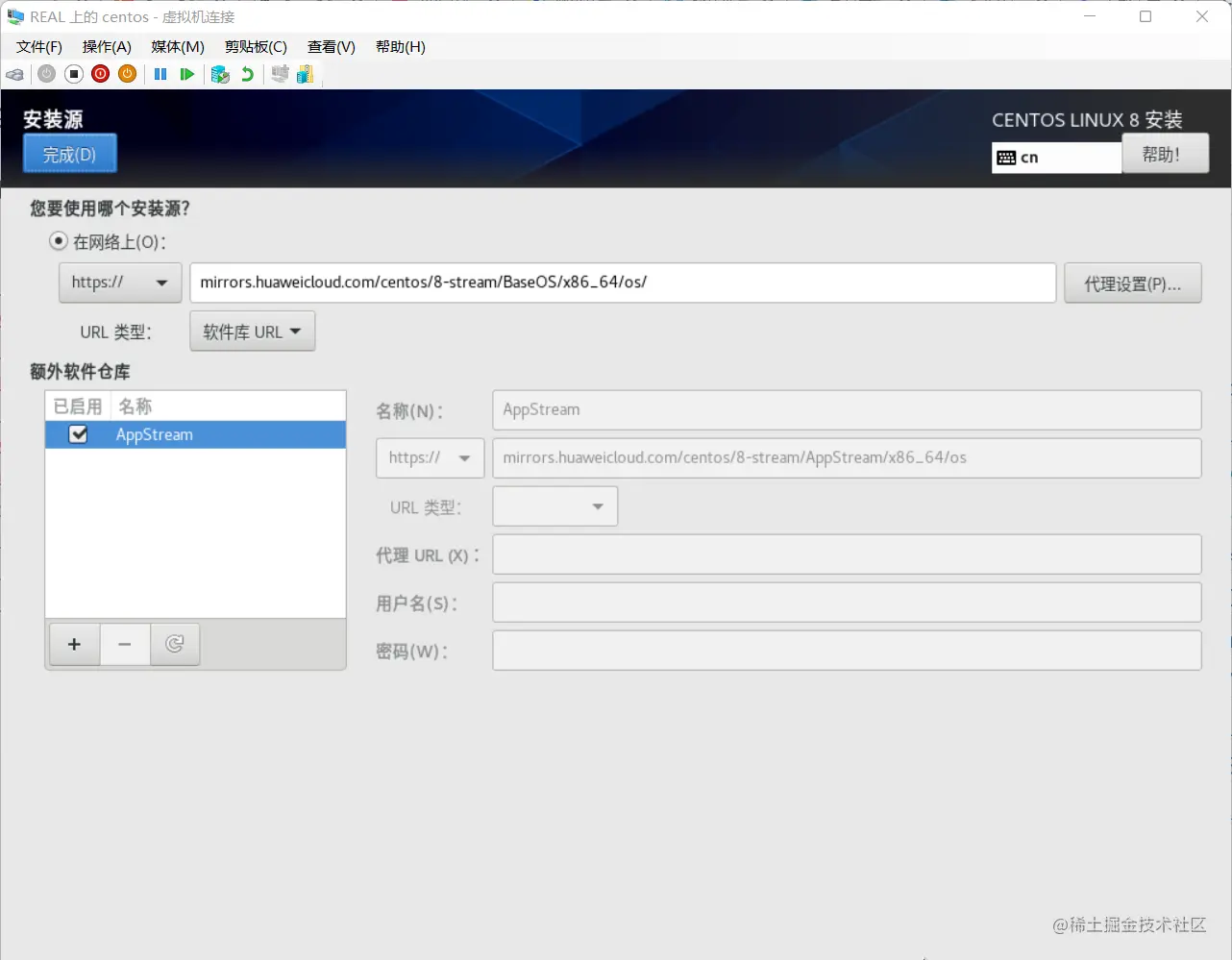Click the red Shut Down icon

tap(101, 74)
